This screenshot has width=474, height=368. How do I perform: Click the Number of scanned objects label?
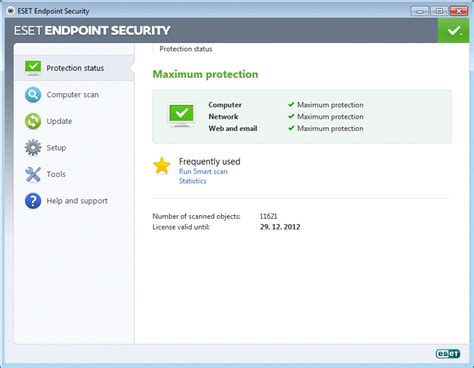pyautogui.click(x=196, y=216)
